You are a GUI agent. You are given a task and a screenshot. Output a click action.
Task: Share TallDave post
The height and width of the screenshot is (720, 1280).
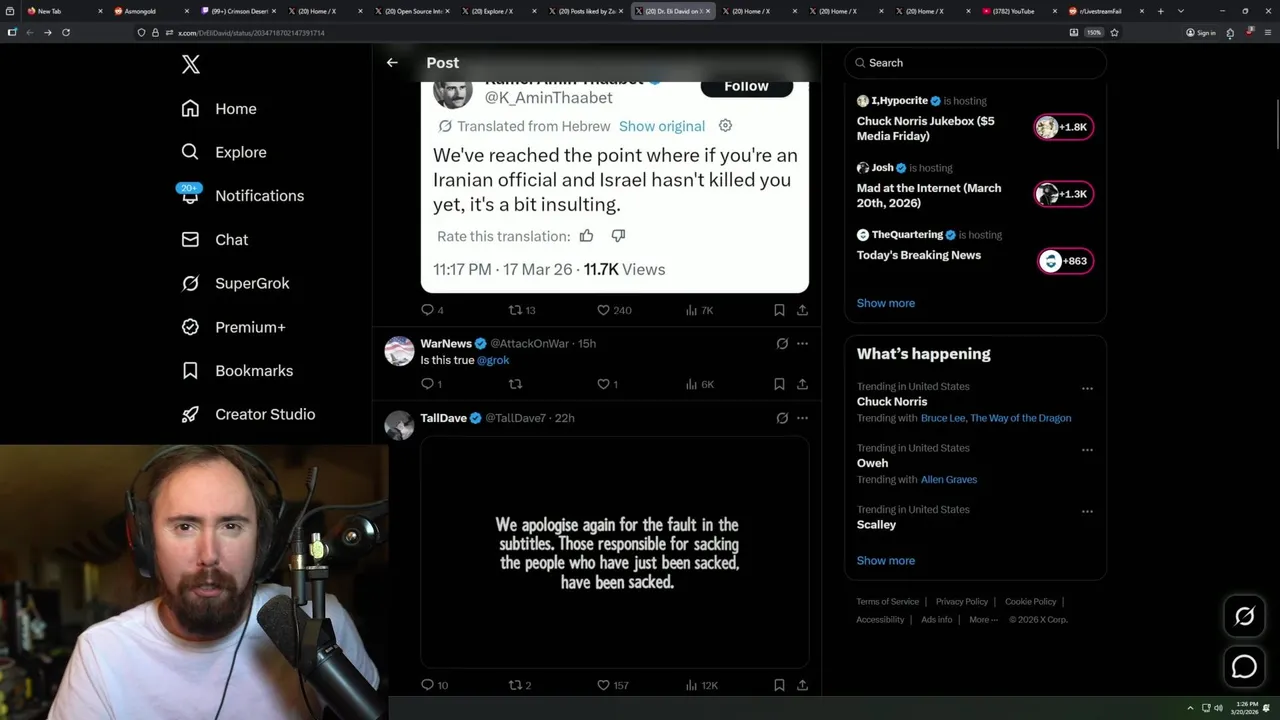[x=802, y=685]
